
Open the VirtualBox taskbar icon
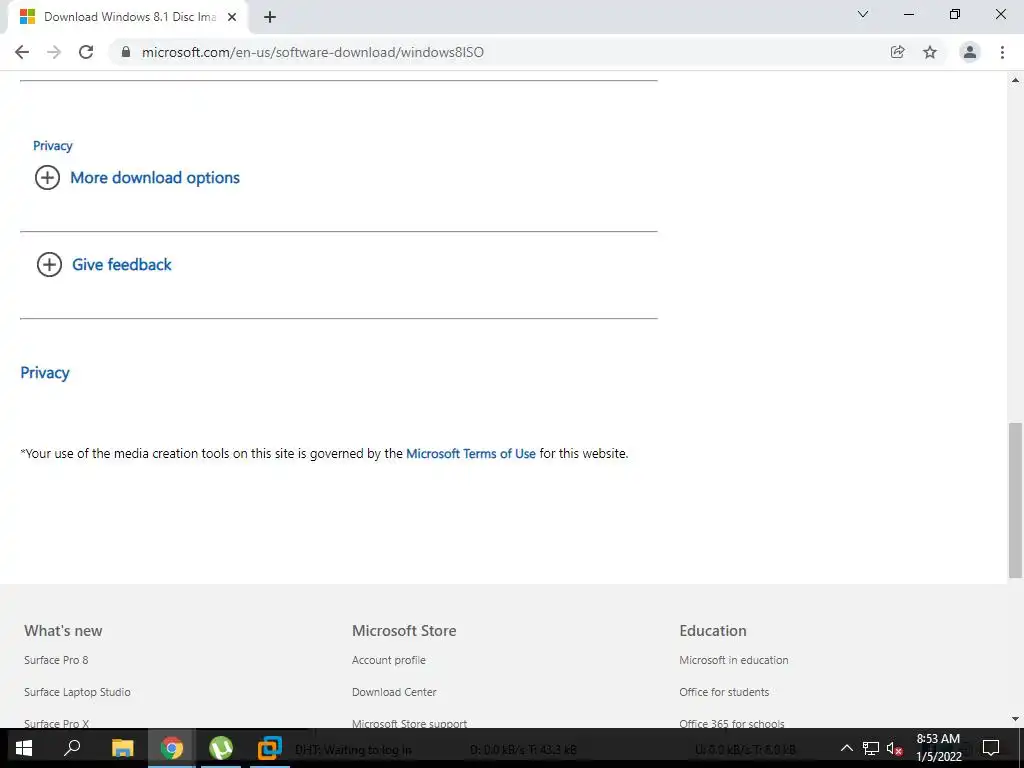[269, 748]
